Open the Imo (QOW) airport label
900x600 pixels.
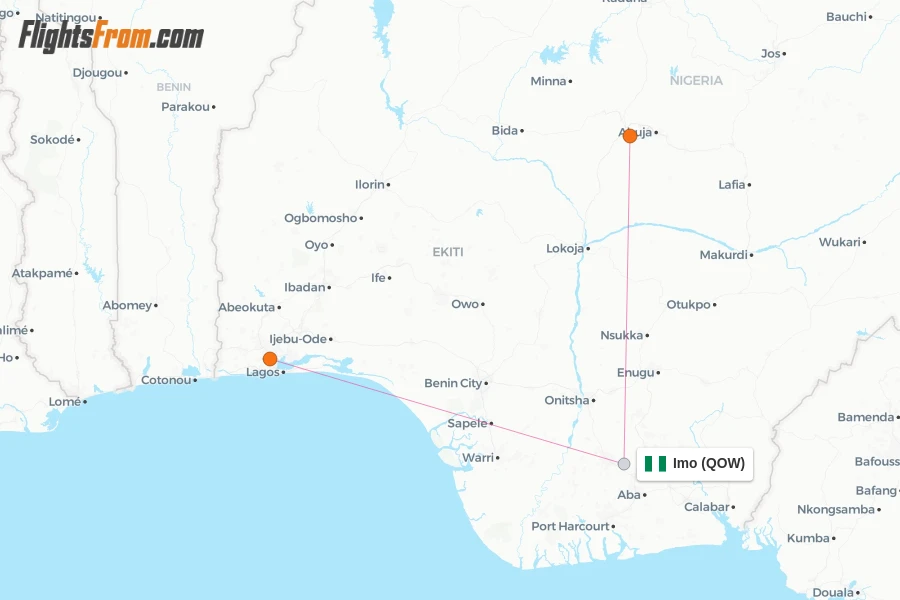[x=695, y=463]
